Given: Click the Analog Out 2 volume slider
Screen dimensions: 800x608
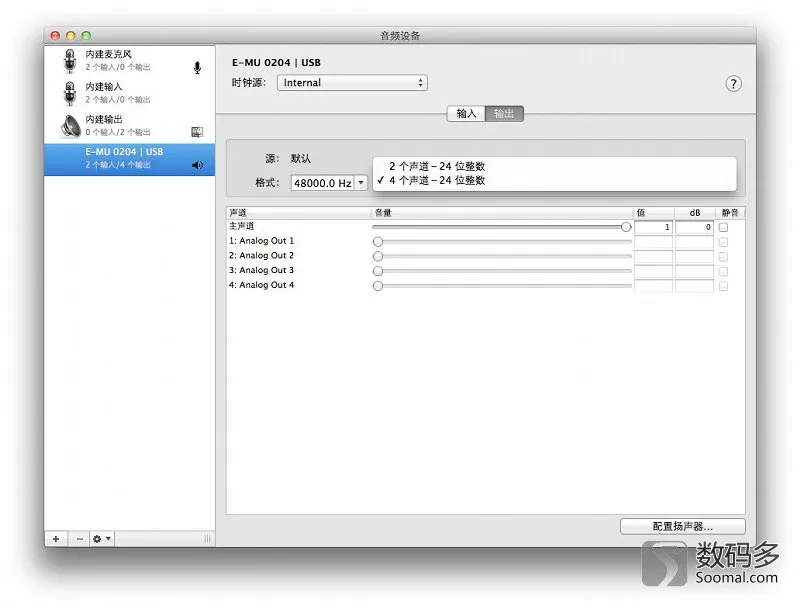Looking at the screenshot, I should click(502, 256).
